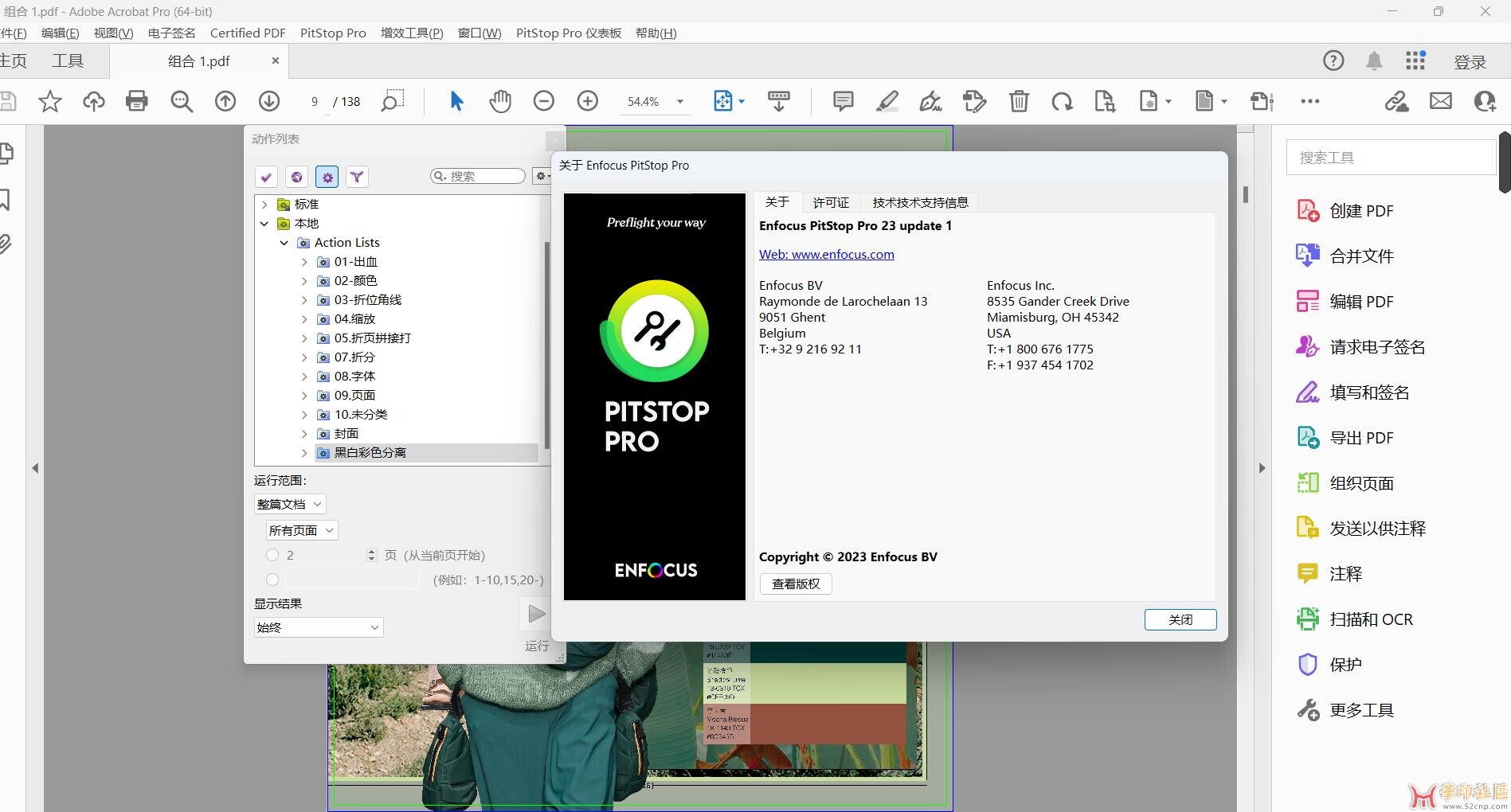The width and height of the screenshot is (1511, 812).
Task: Open the 始终 show results dropdown
Action: (318, 627)
